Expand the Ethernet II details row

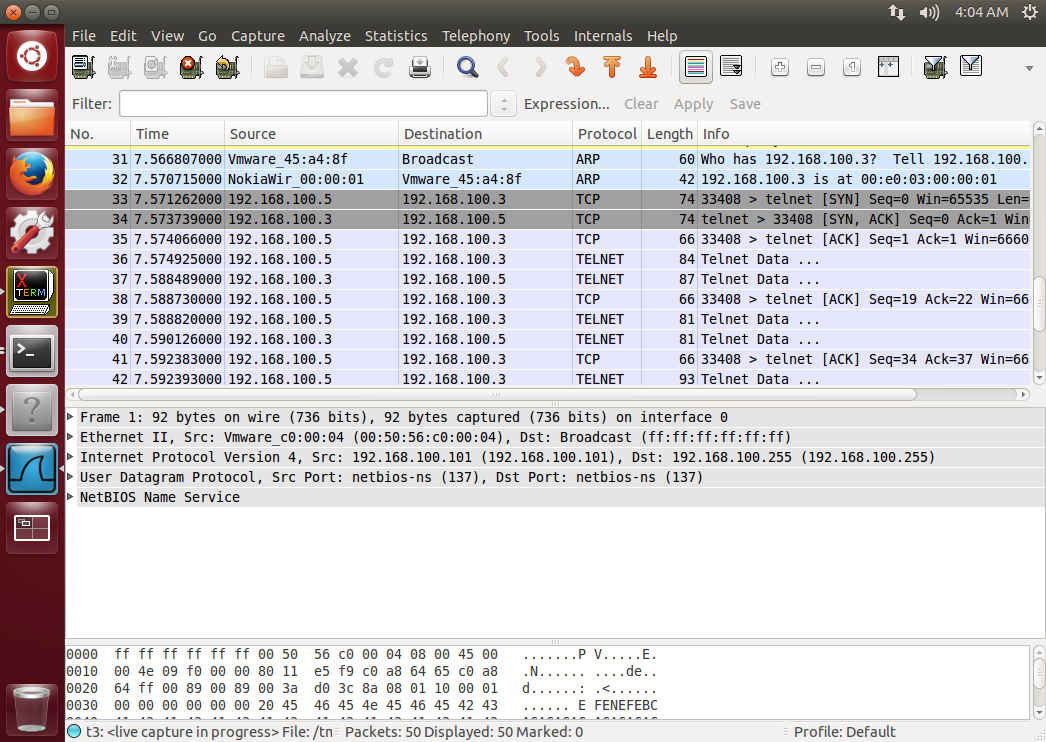(71, 437)
